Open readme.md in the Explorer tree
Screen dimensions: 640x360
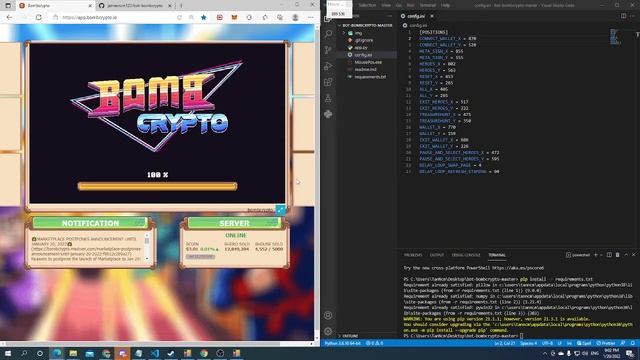[x=365, y=69]
